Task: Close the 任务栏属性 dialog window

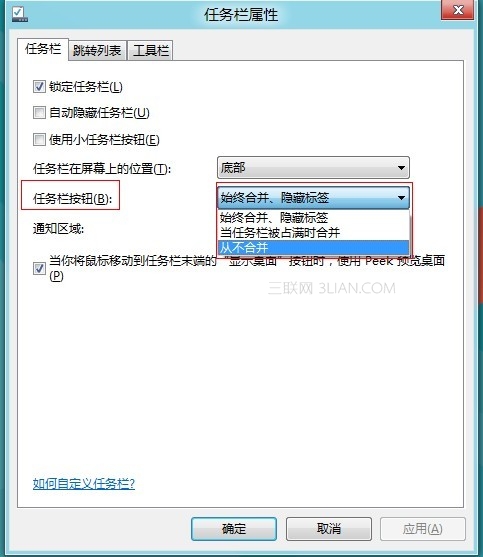Action: pos(457,10)
